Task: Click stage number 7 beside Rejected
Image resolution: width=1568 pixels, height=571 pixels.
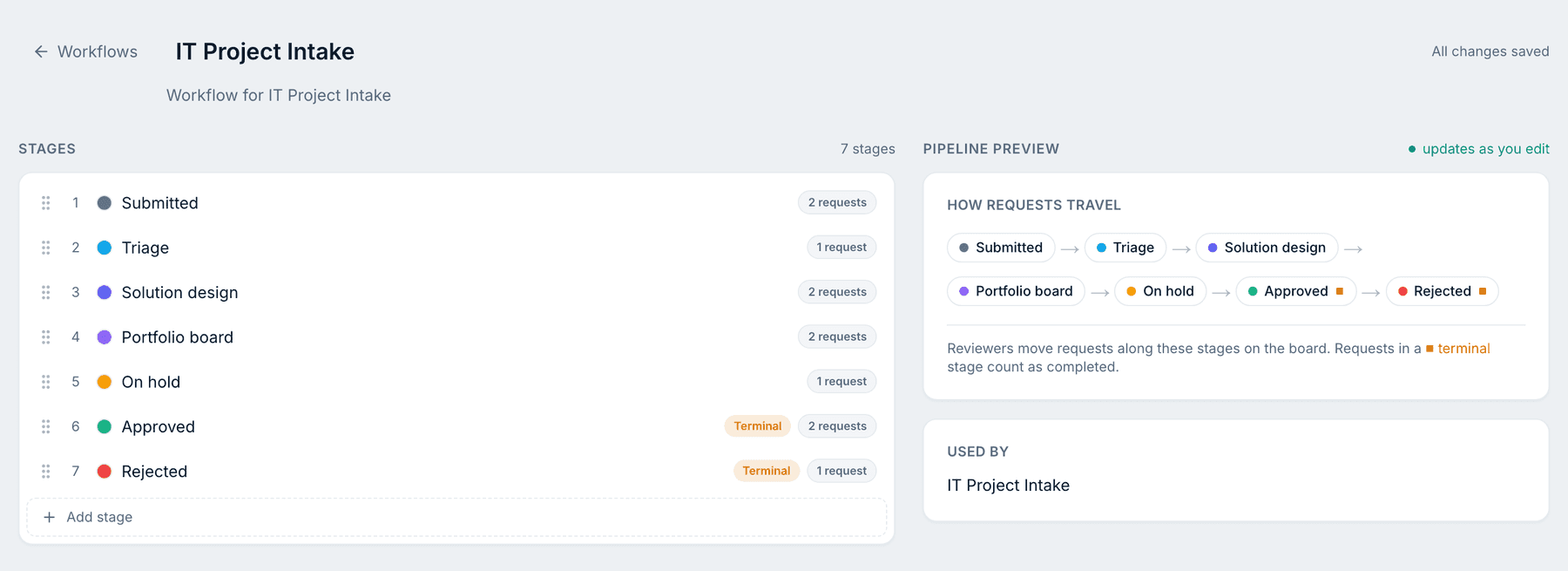Action: pos(76,472)
